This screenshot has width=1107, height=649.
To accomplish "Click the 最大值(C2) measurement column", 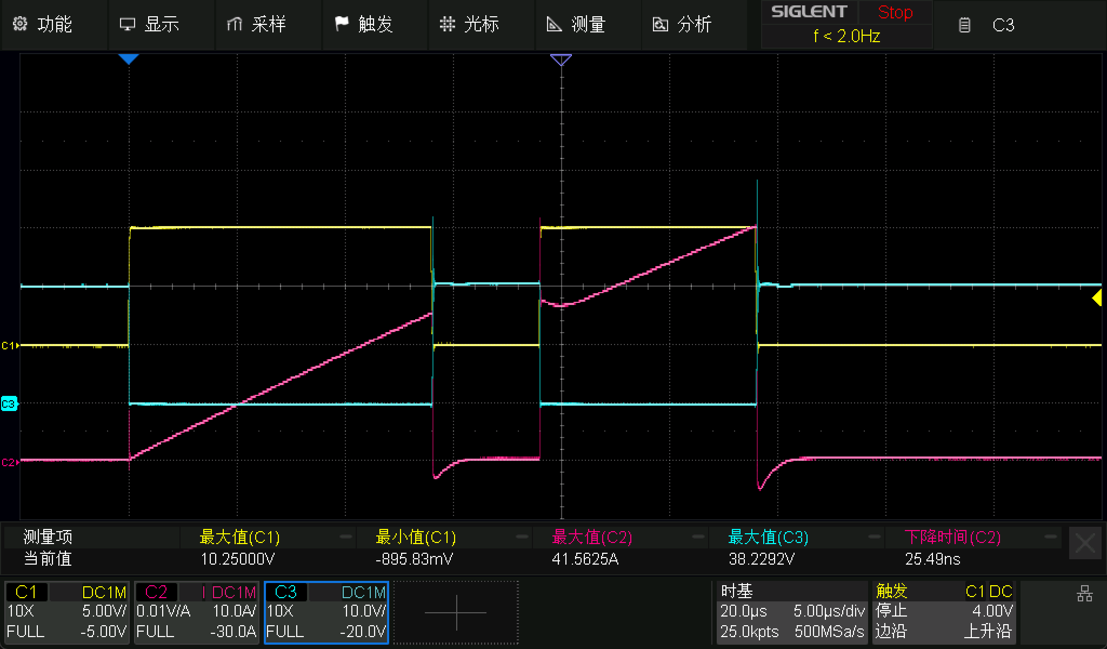I will [x=620, y=548].
